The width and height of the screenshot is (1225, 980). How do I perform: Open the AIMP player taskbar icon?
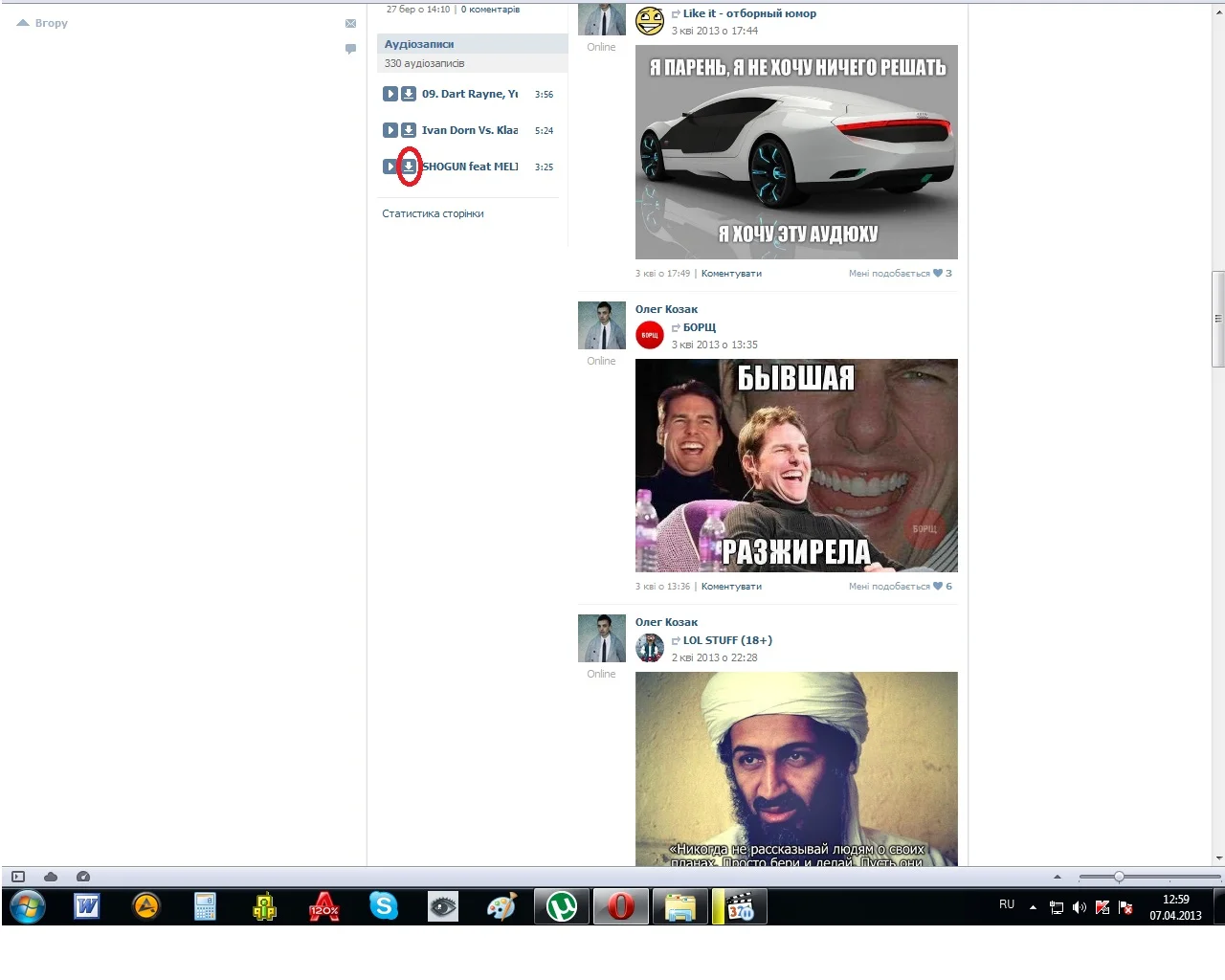click(x=146, y=906)
